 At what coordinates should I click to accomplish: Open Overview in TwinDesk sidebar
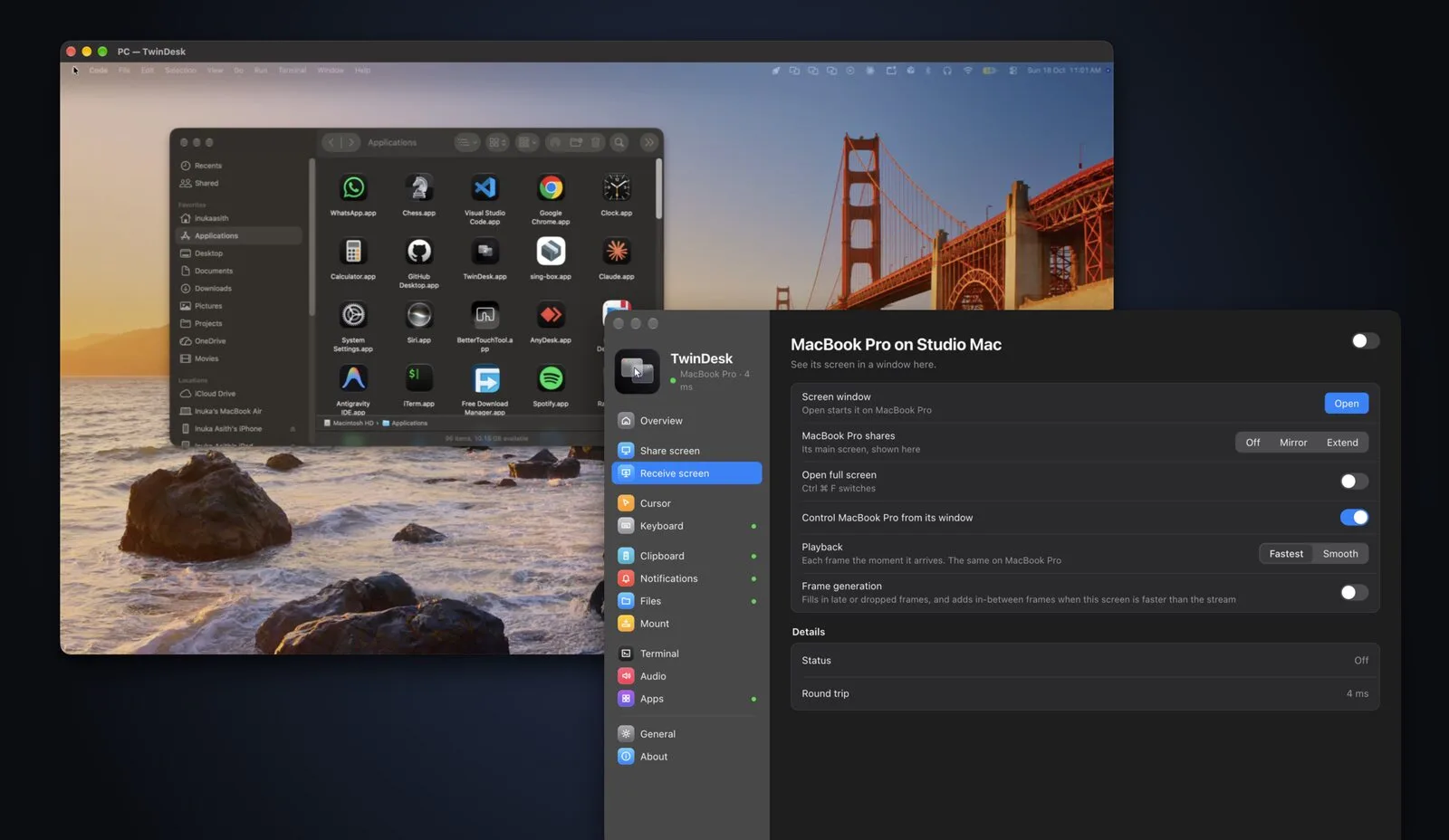(x=686, y=421)
